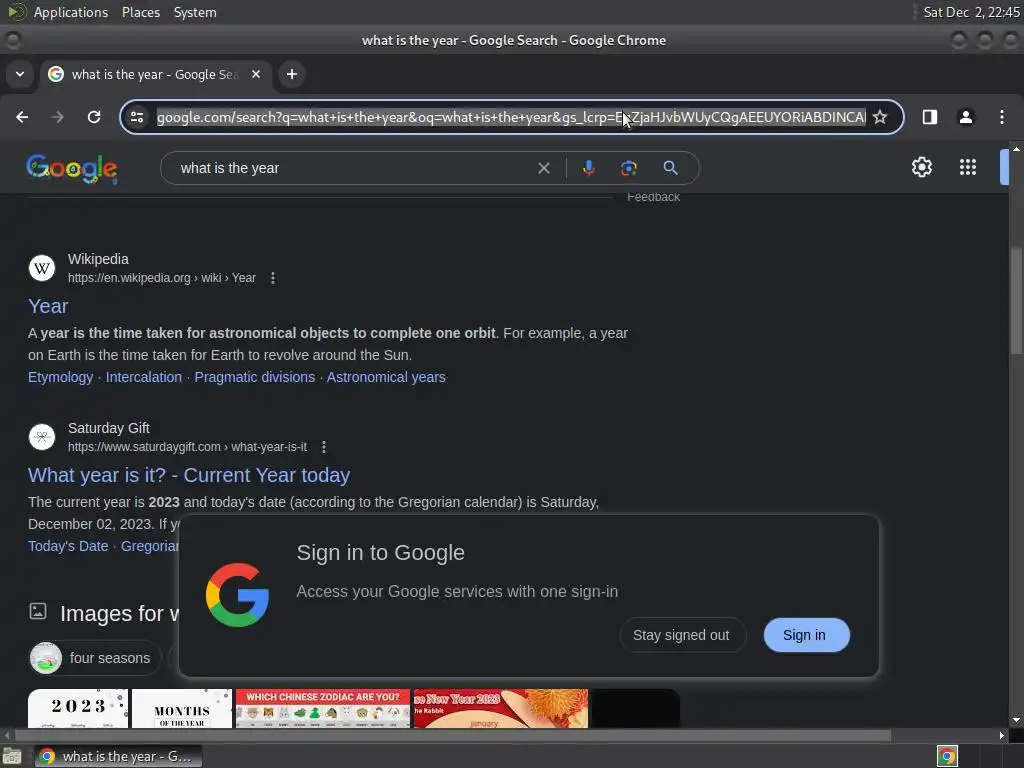Click the Sign in button
The height and width of the screenshot is (768, 1024).
tap(807, 635)
